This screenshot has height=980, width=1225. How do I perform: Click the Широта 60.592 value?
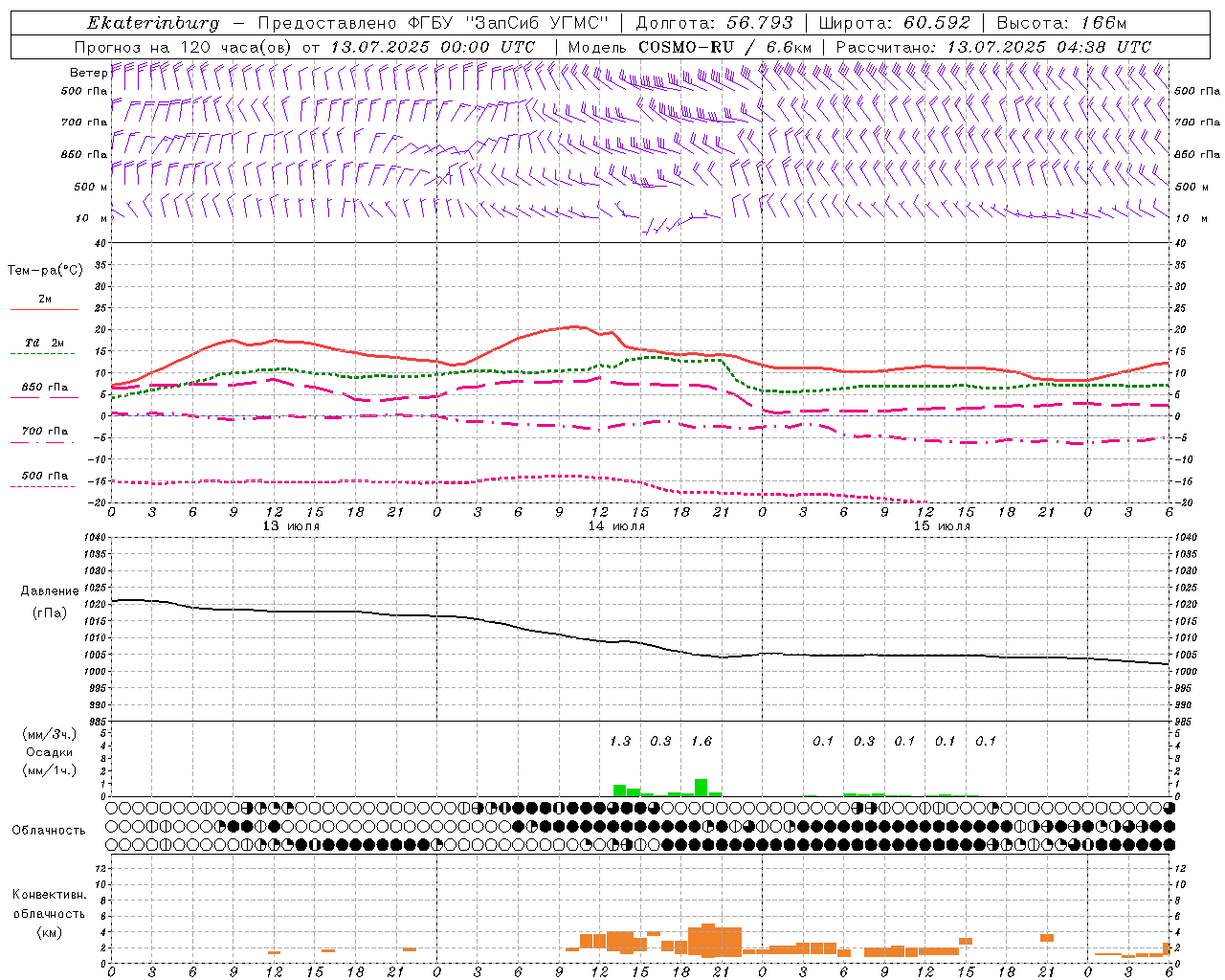coord(937,23)
